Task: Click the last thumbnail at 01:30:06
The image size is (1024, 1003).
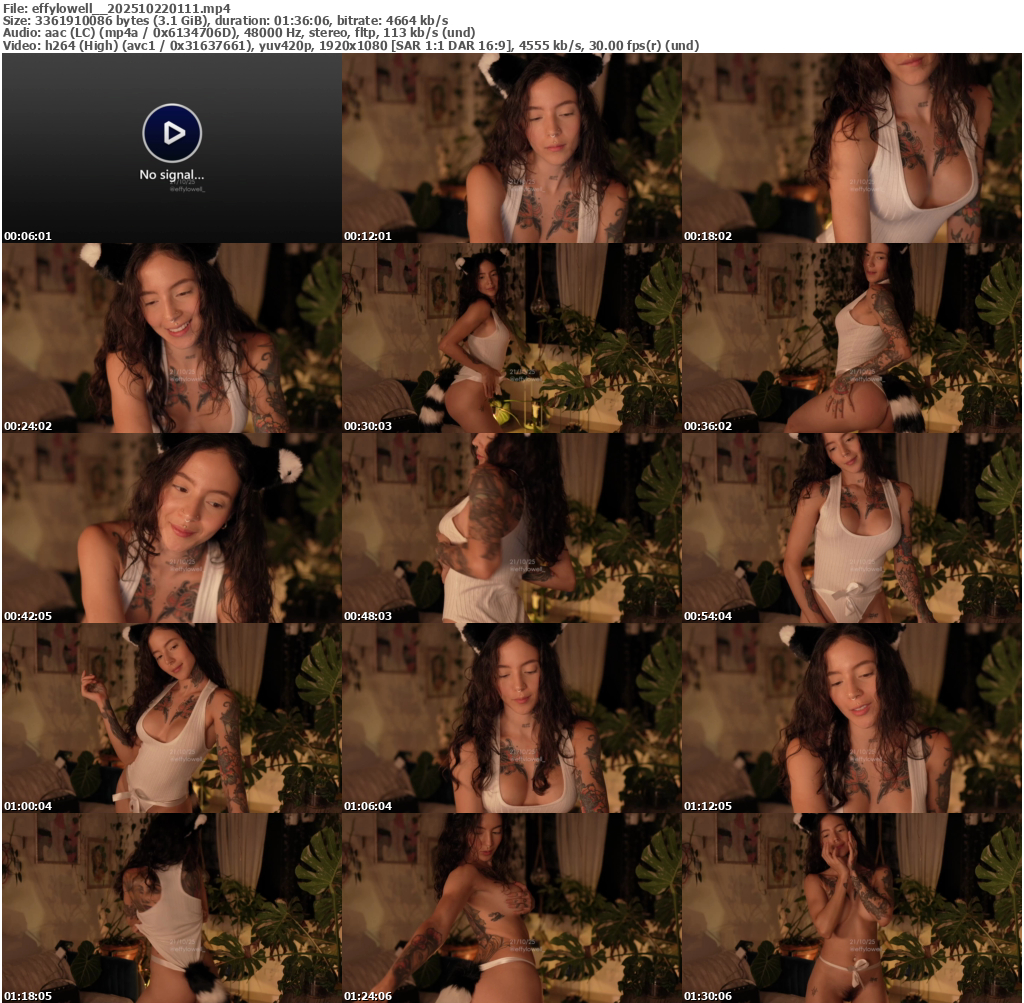Action: point(851,907)
